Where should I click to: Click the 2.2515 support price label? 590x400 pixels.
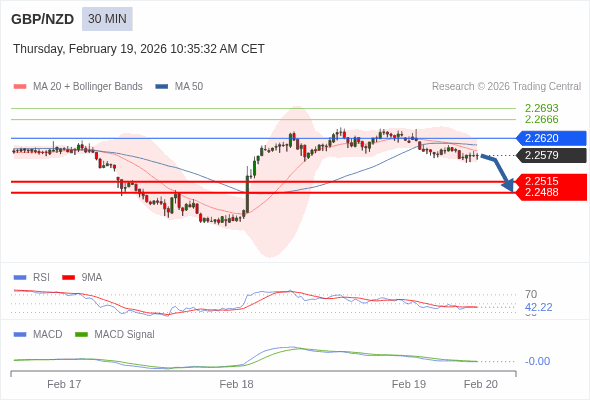[541, 181]
